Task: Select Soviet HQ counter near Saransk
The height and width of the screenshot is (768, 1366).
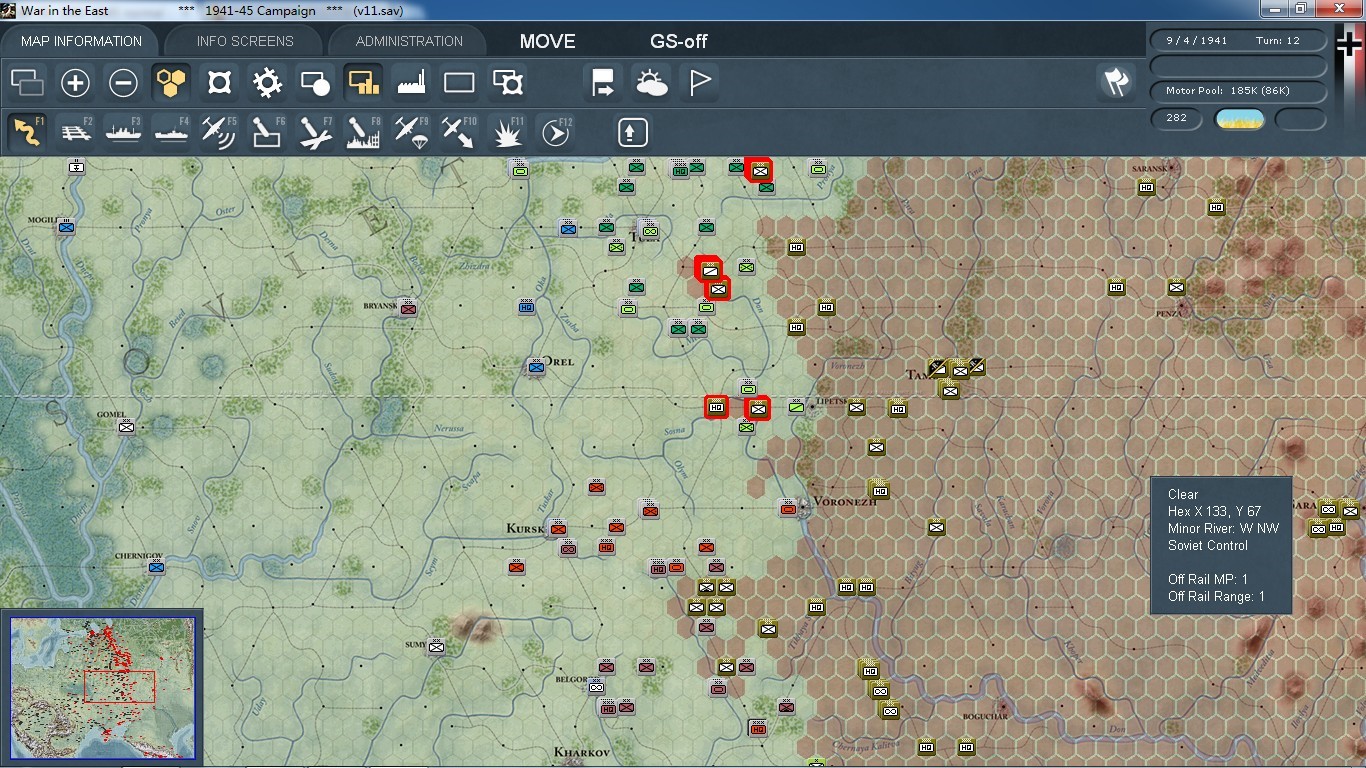Action: (x=1147, y=187)
